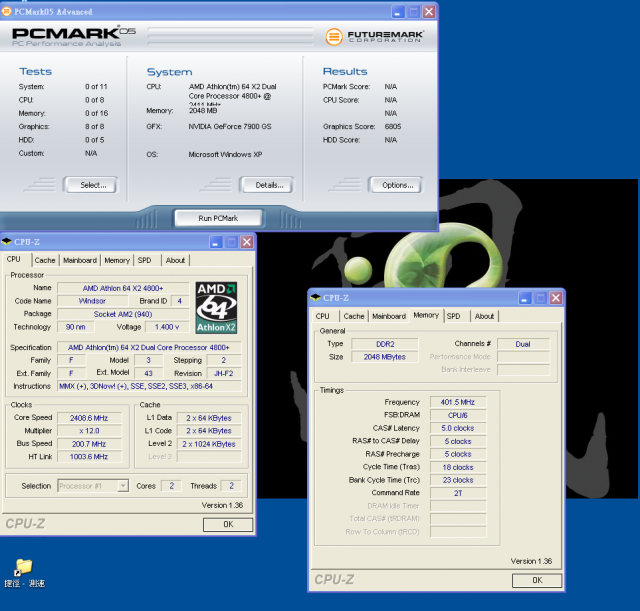
Task: Close the left CPU-Z CPU window
Action: point(247,242)
